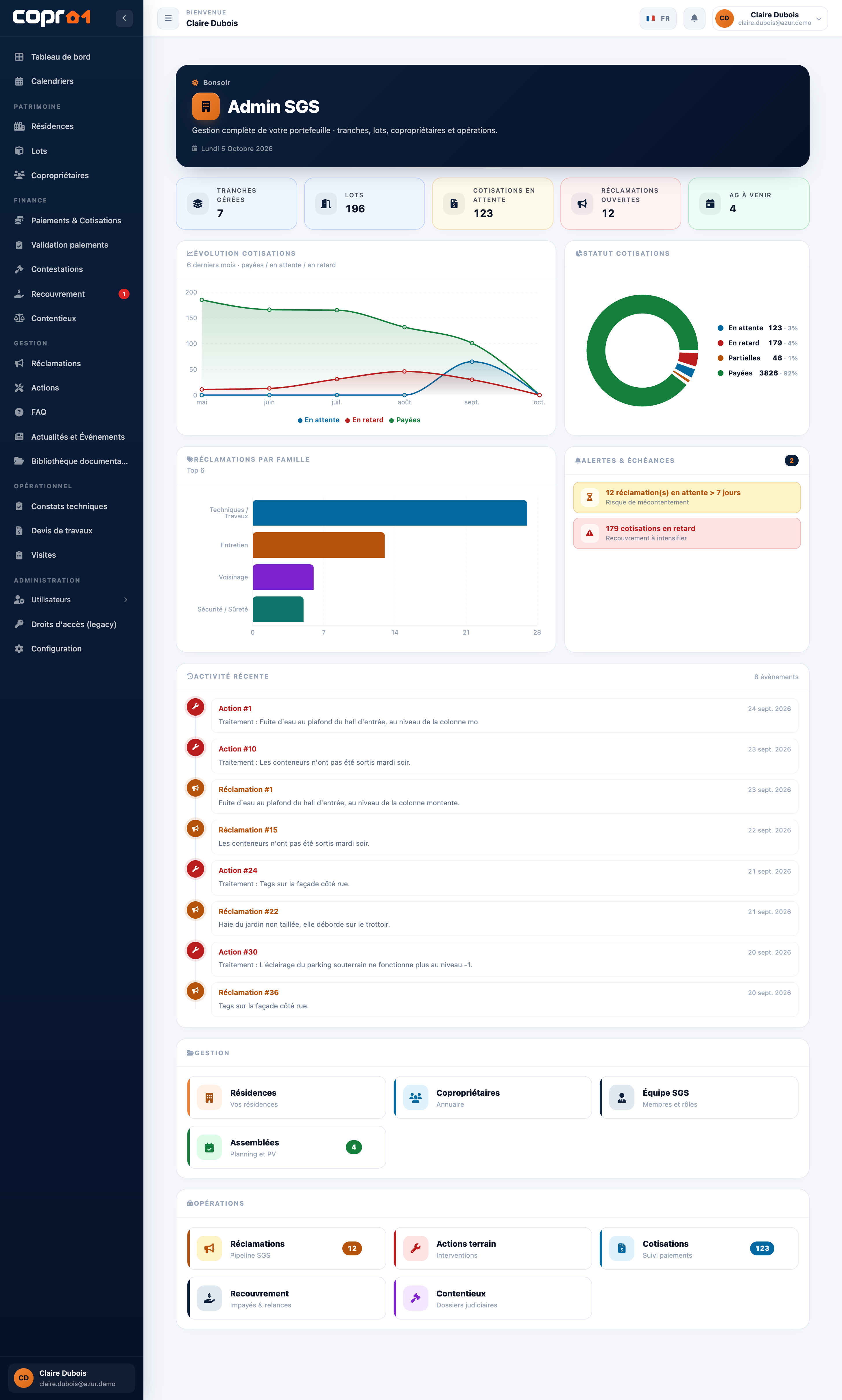This screenshot has height=1400, width=842.
Task: Click the Claire Dubois sidebar profile footer
Action: (x=71, y=1378)
